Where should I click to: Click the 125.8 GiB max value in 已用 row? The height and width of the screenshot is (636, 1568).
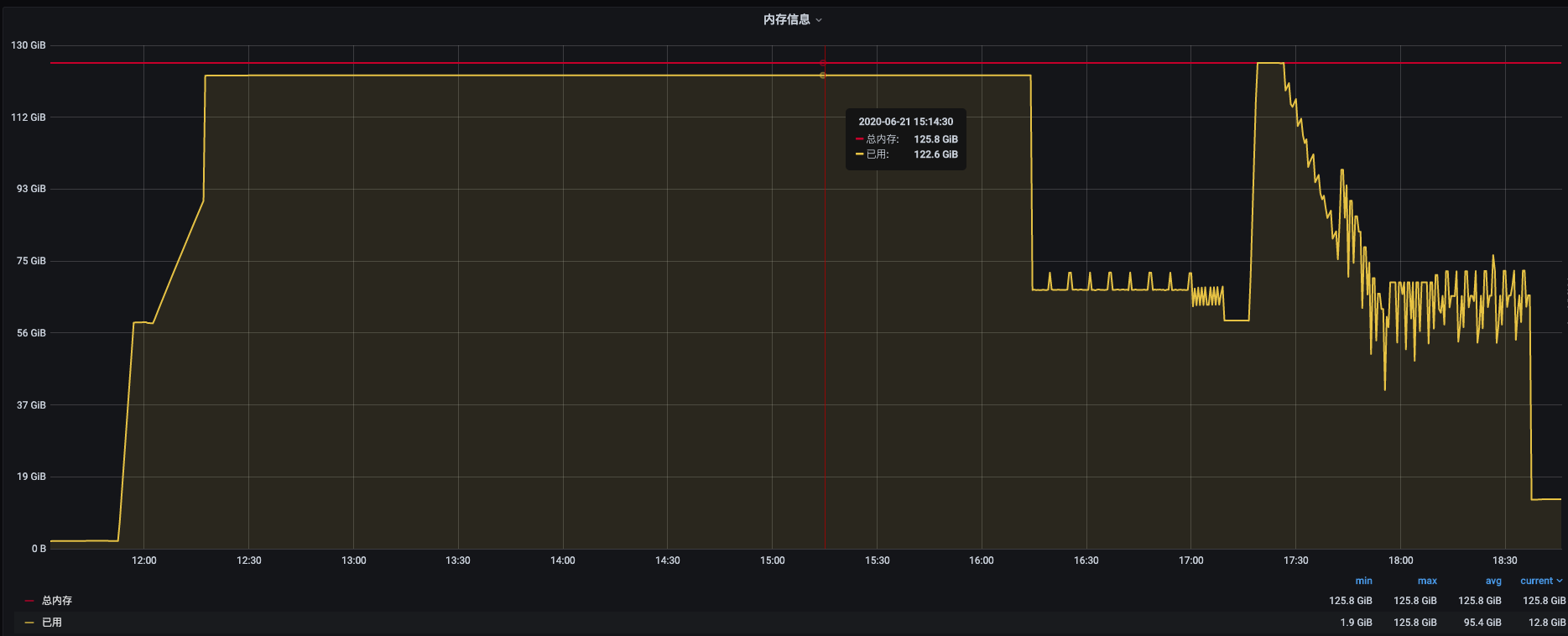click(x=1415, y=623)
